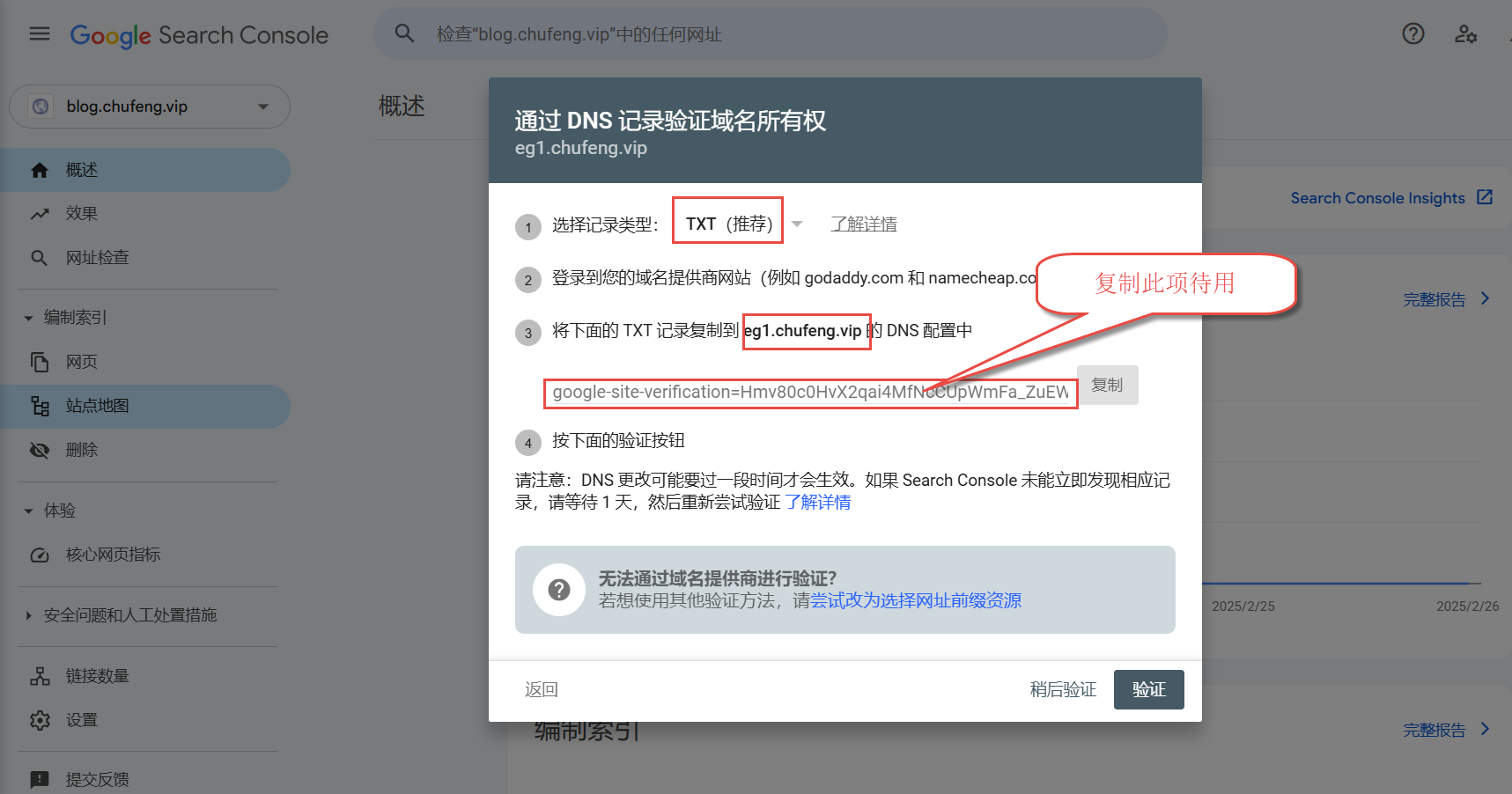
Task: Click chevron next to lower 完整报告
Action: click(1486, 729)
